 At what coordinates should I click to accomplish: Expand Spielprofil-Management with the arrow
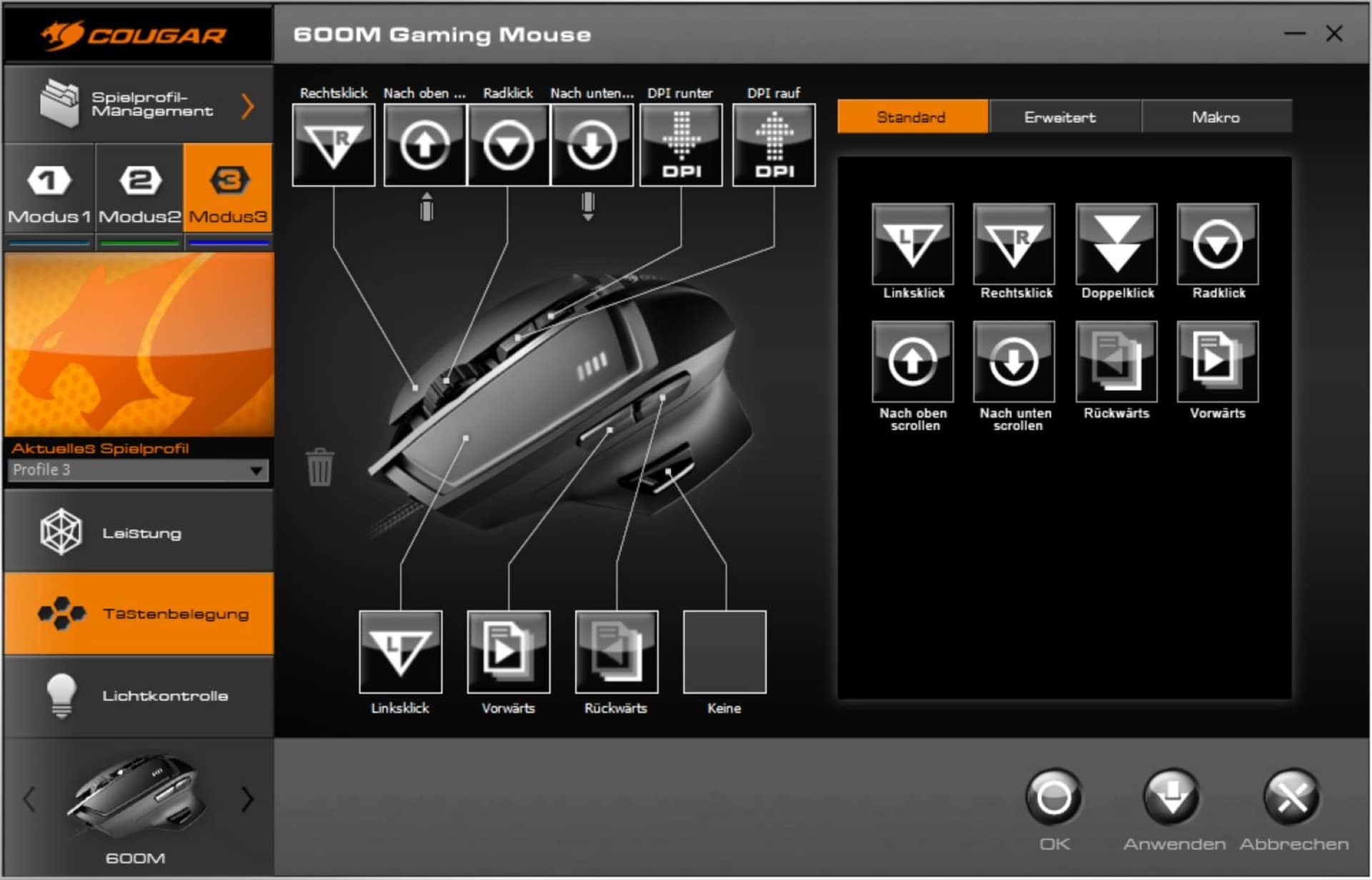pos(248,106)
